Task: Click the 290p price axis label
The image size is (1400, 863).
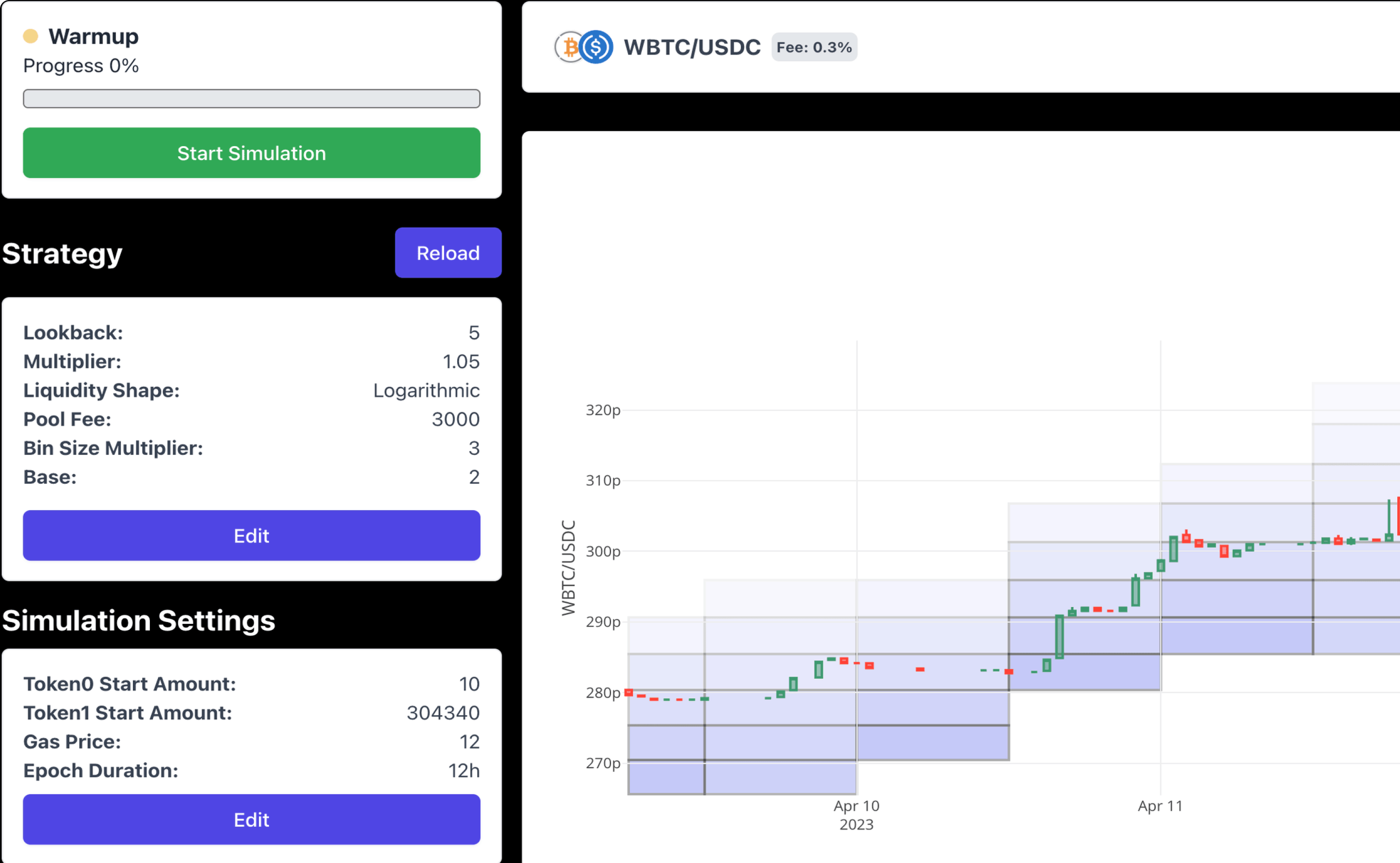Action: tap(603, 622)
